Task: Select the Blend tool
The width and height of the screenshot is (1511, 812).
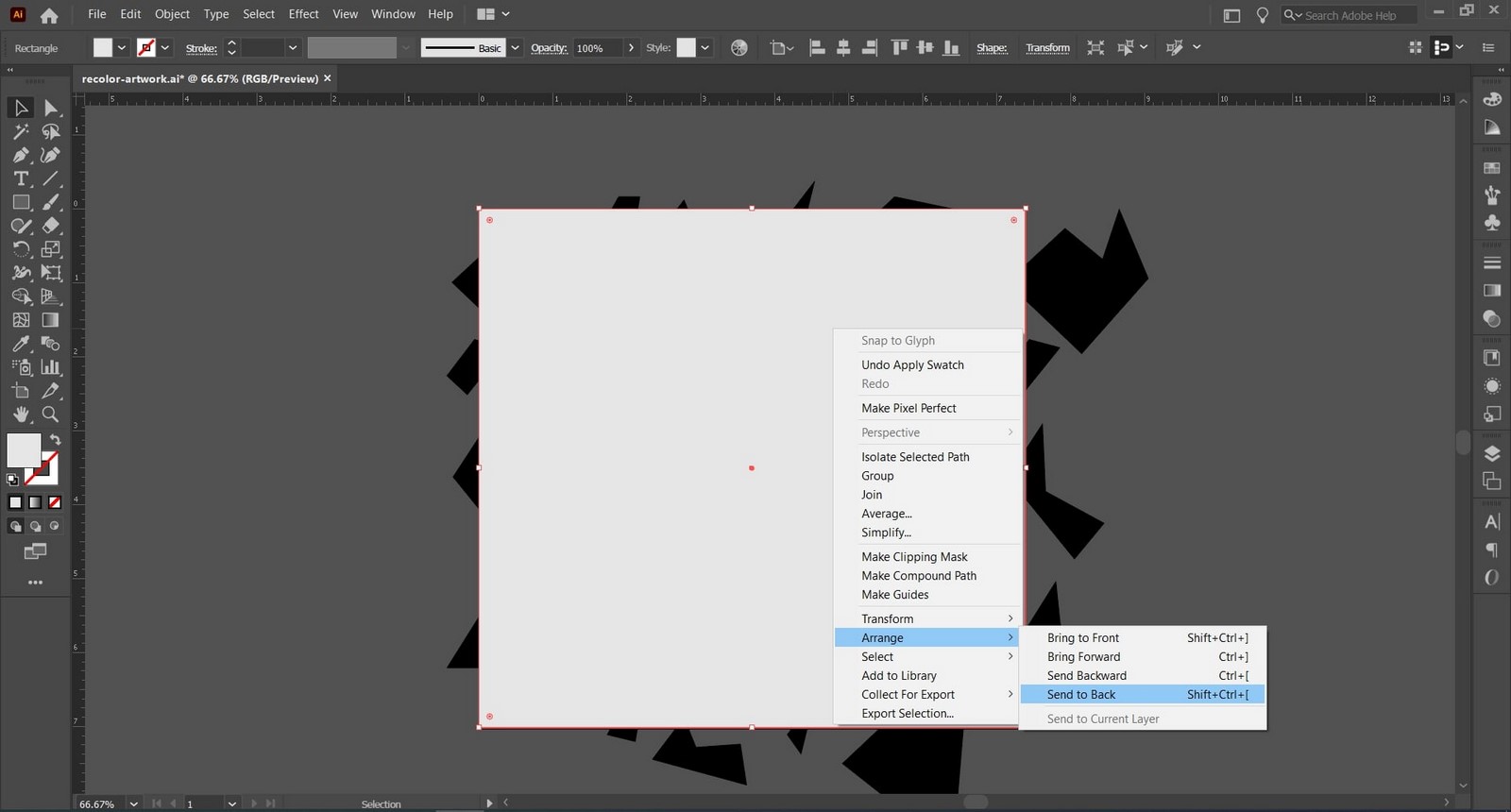Action: pyautogui.click(x=51, y=344)
